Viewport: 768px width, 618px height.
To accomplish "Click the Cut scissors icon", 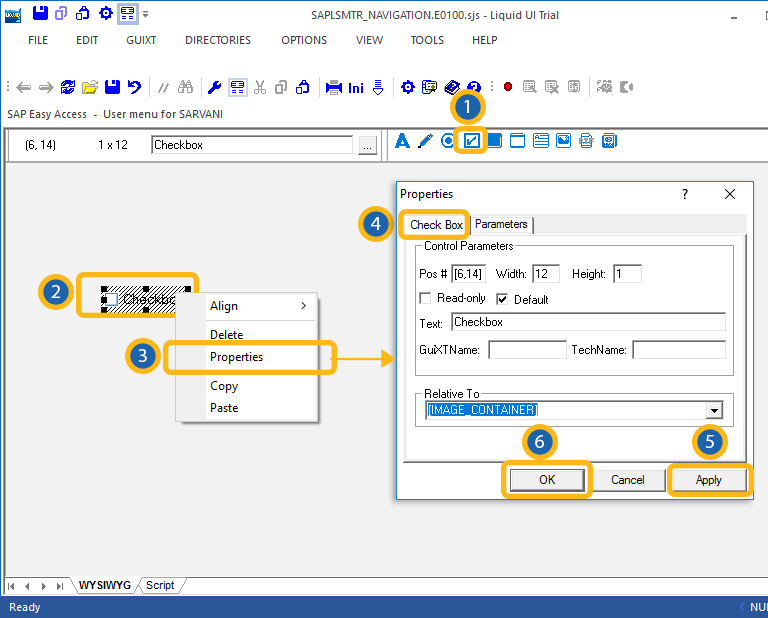I will click(x=260, y=87).
